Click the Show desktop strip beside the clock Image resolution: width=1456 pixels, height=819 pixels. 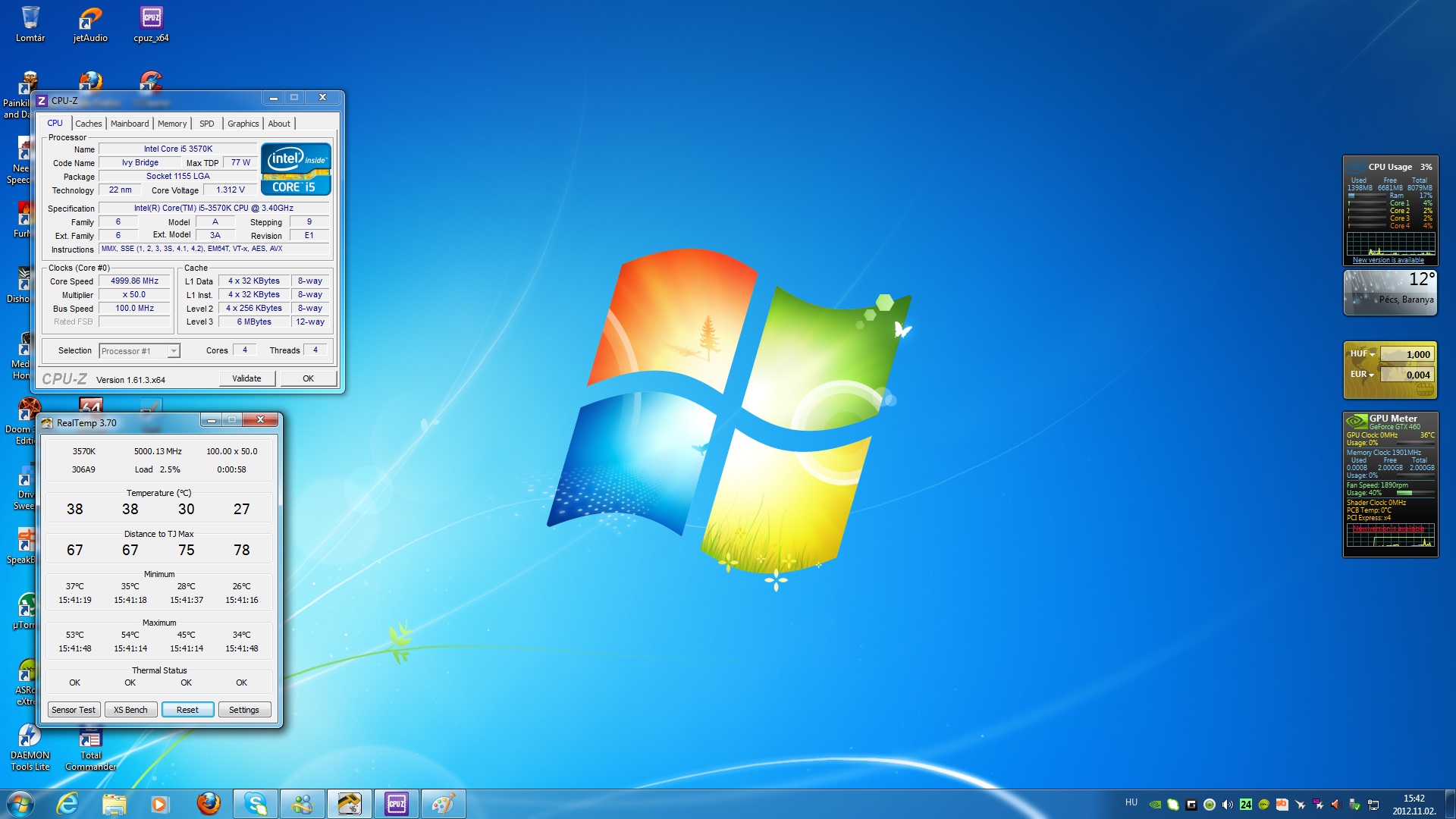(x=1450, y=804)
